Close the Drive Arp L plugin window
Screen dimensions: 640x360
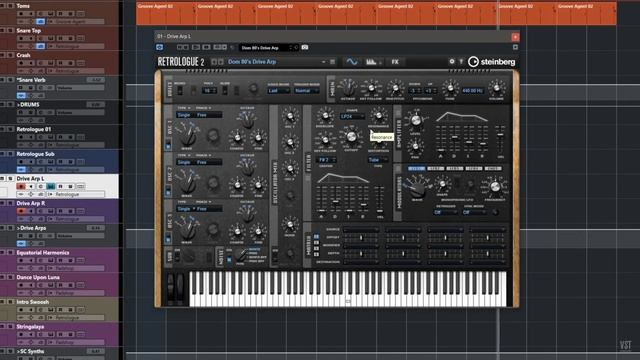515,37
